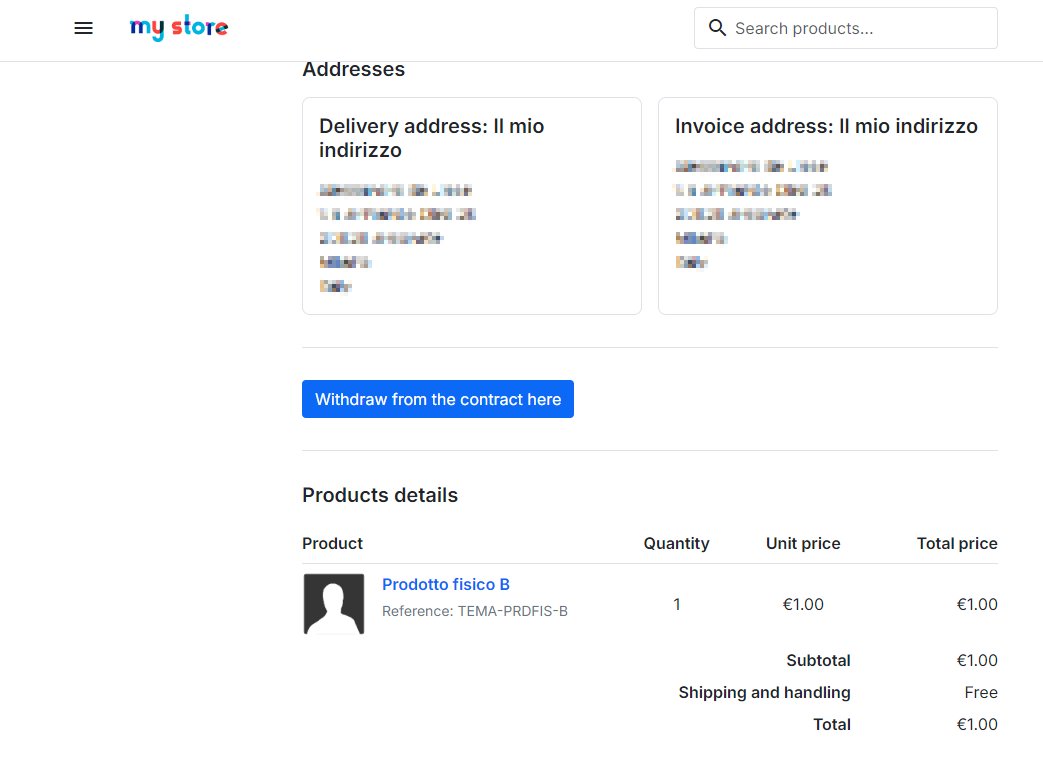Click the Unit price column header

803,543
